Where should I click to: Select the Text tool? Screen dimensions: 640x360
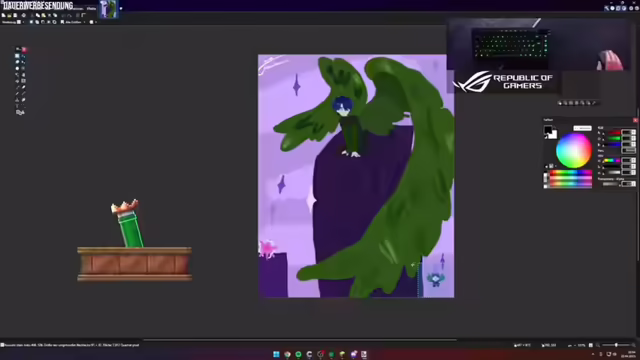pos(17,106)
